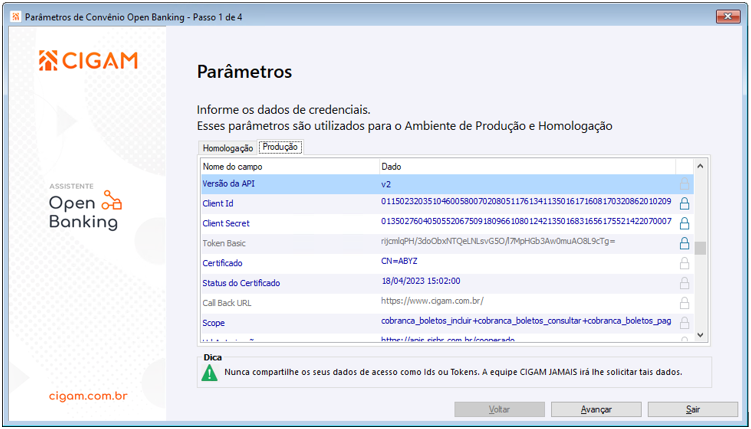The width and height of the screenshot is (751, 429).
Task: Click the CIGAM icon in title bar
Action: (16, 17)
